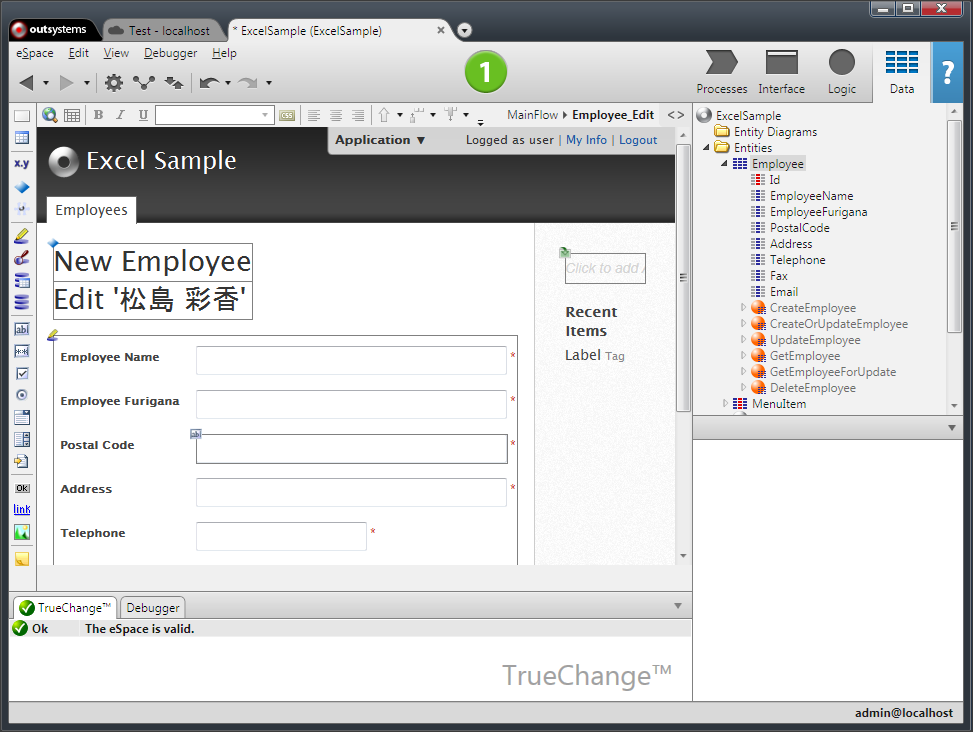Open the View menu
This screenshot has width=973, height=732.
pos(116,53)
